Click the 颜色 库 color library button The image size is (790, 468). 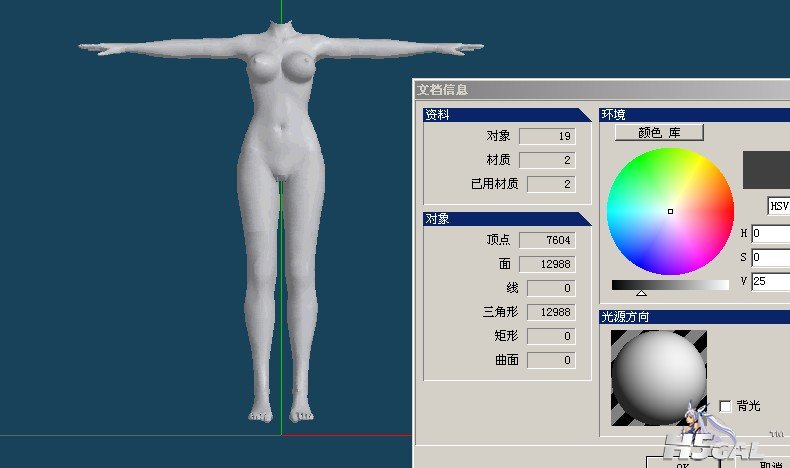coord(658,132)
